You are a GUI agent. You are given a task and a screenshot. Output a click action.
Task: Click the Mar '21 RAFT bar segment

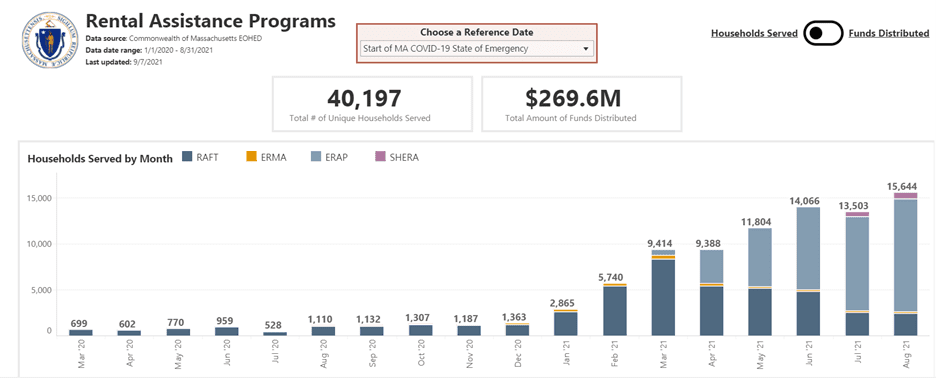pos(663,297)
